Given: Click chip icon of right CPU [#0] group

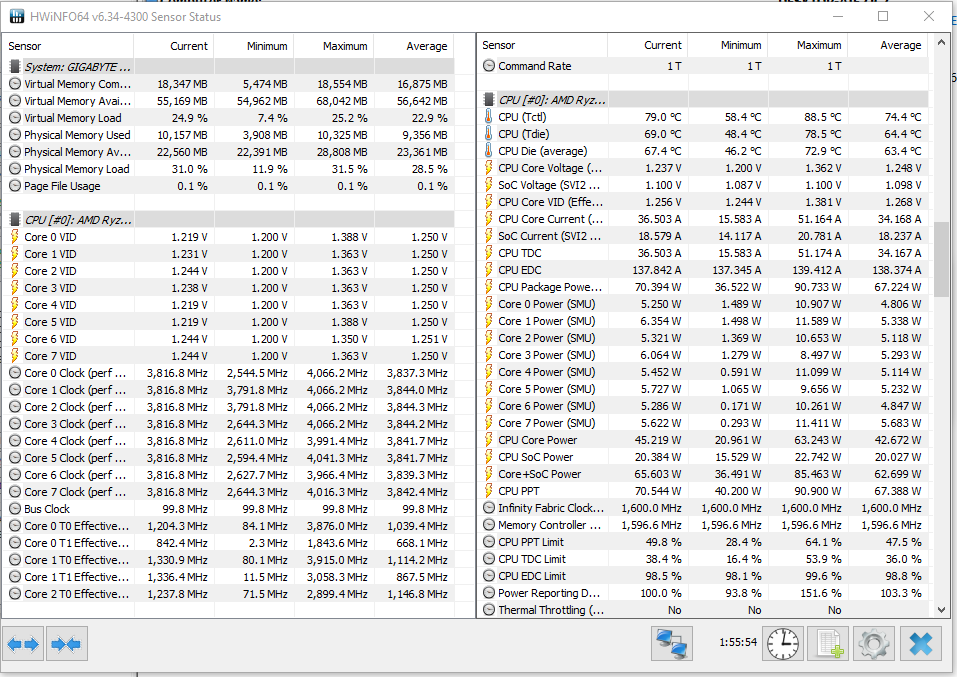Looking at the screenshot, I should (488, 100).
